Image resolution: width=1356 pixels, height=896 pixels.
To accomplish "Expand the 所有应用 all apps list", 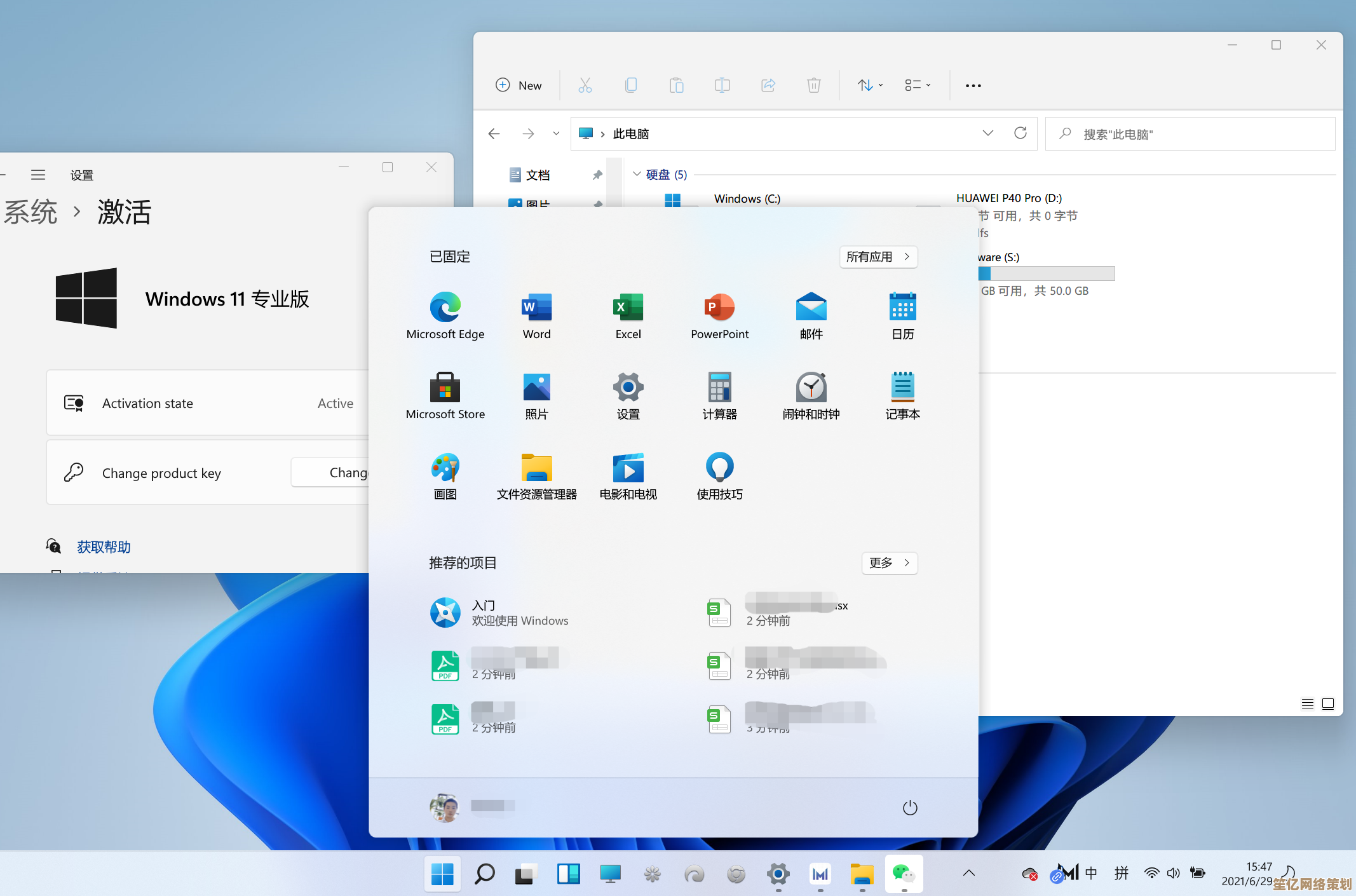I will coord(878,257).
